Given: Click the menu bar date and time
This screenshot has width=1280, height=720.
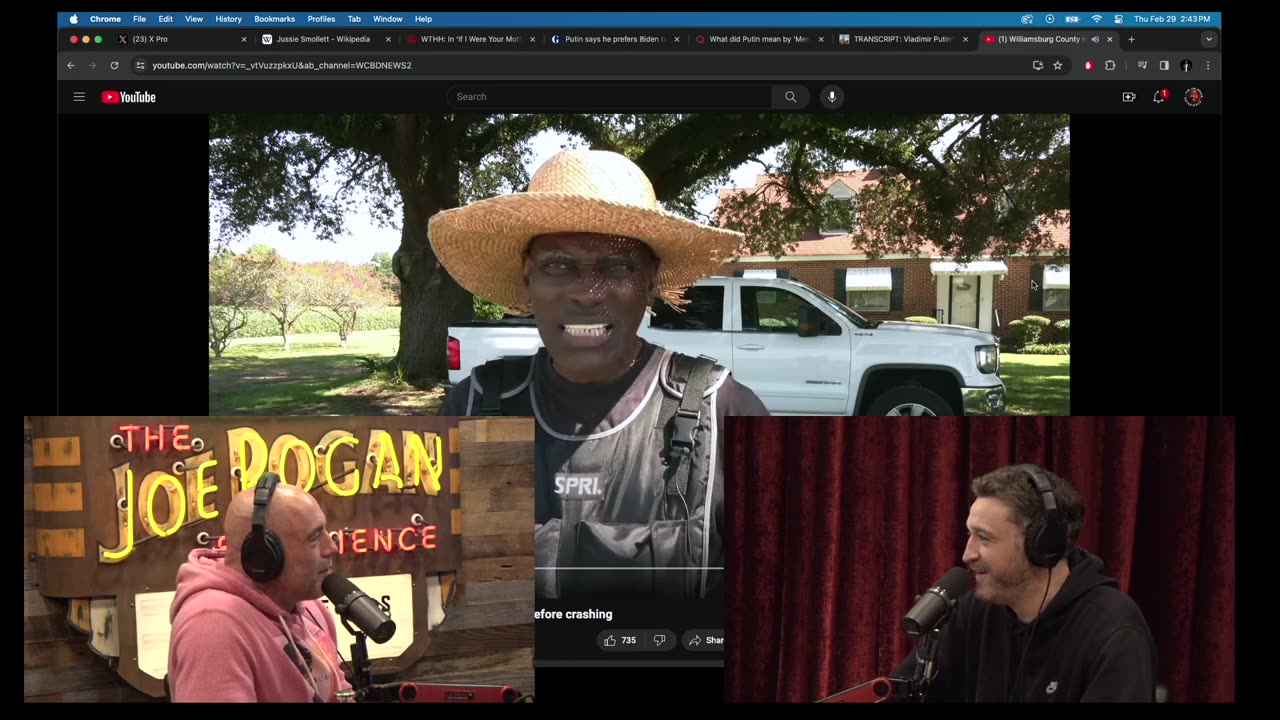Looking at the screenshot, I should pyautogui.click(x=1172, y=19).
